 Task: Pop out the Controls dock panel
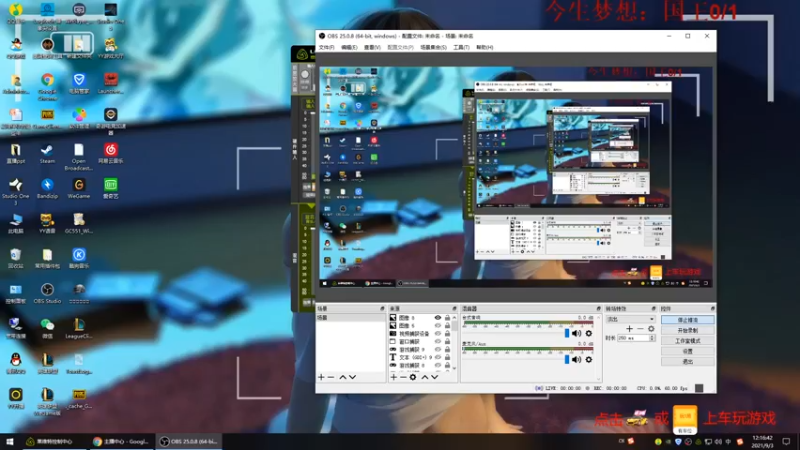713,309
